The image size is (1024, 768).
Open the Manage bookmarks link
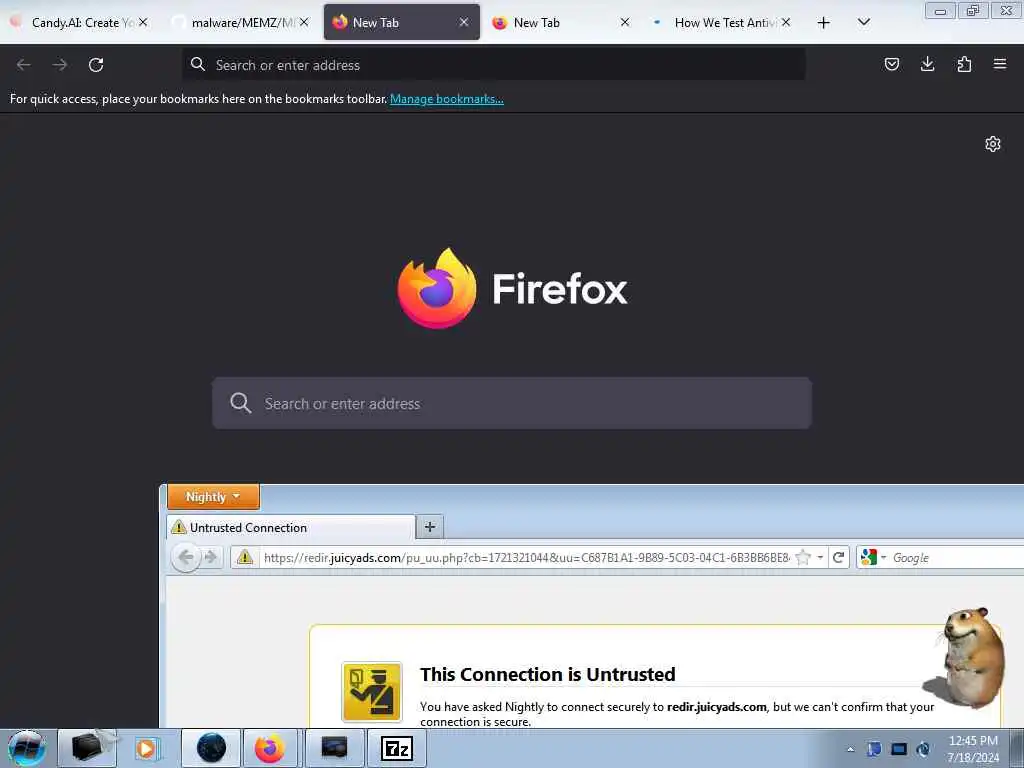coord(447,99)
